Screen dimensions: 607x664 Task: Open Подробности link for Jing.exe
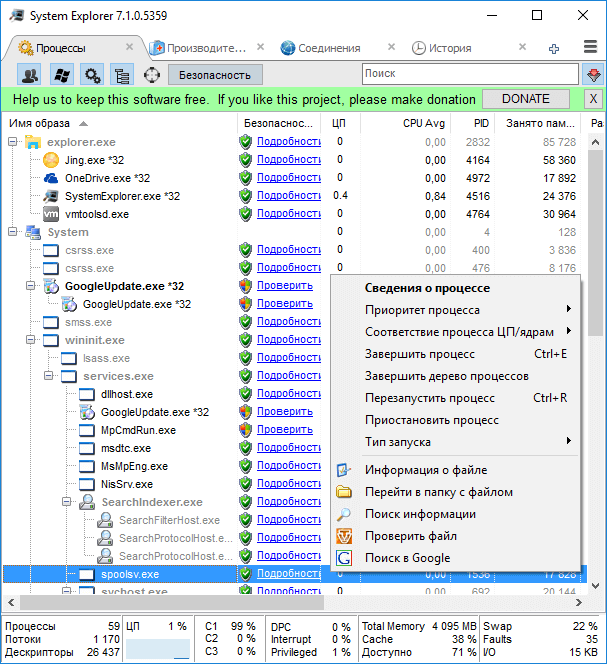(x=289, y=160)
